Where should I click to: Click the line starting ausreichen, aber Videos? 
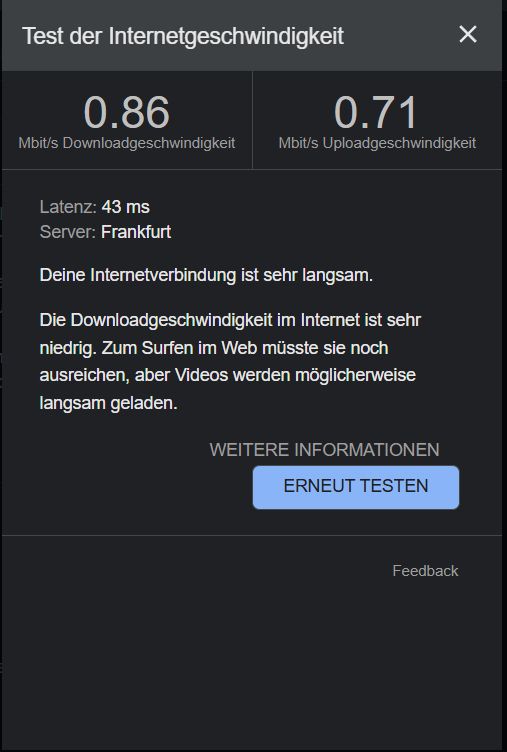coord(227,375)
